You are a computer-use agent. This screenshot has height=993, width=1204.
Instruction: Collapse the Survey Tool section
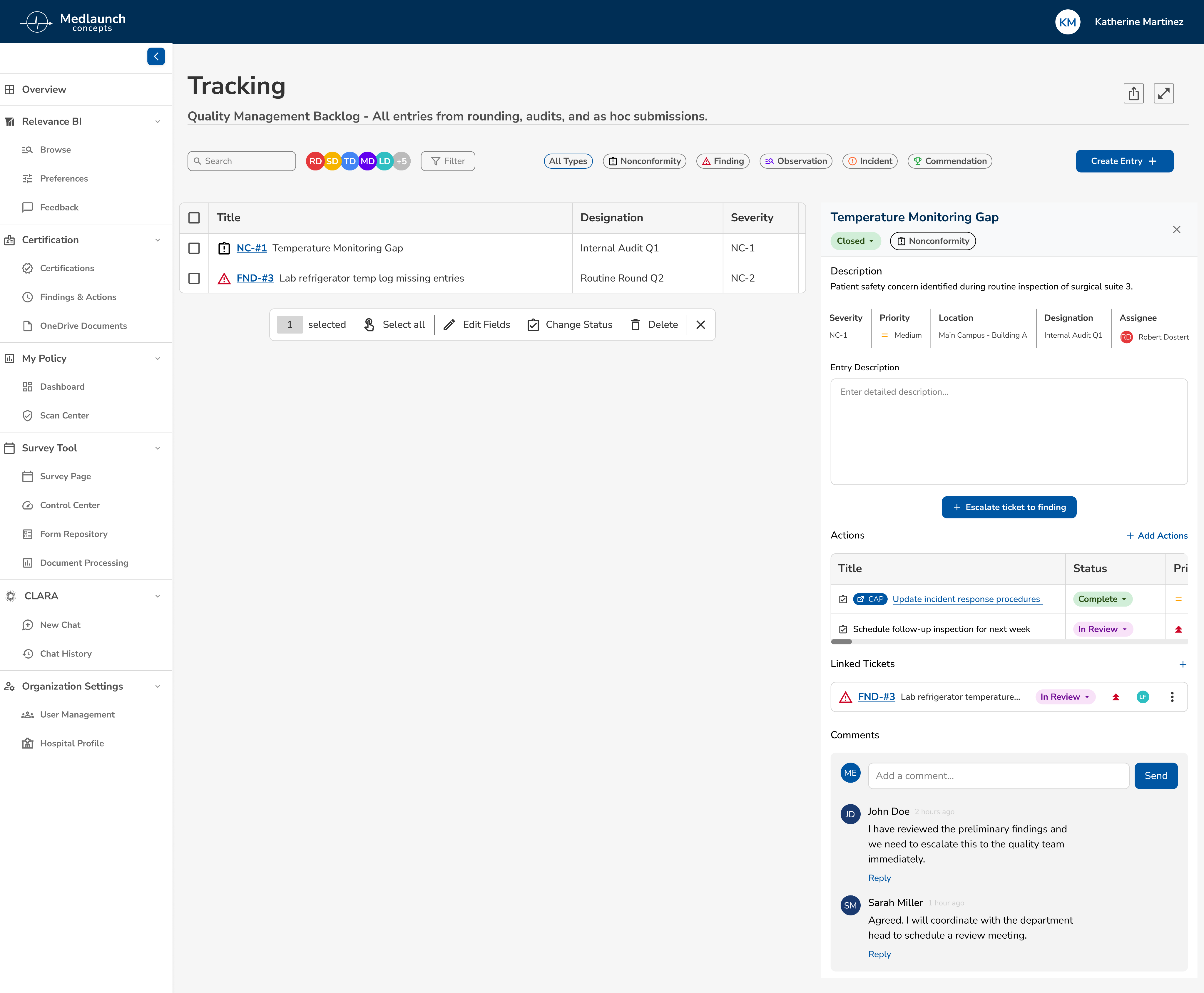[157, 448]
